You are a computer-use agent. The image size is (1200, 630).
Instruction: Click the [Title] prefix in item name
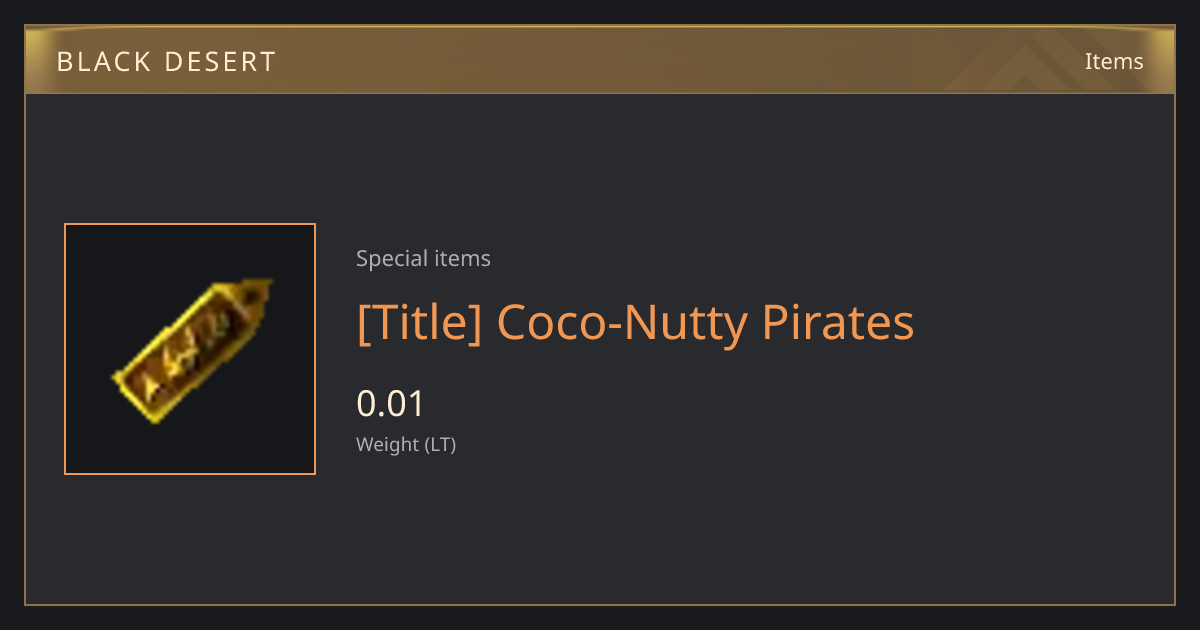pos(420,323)
